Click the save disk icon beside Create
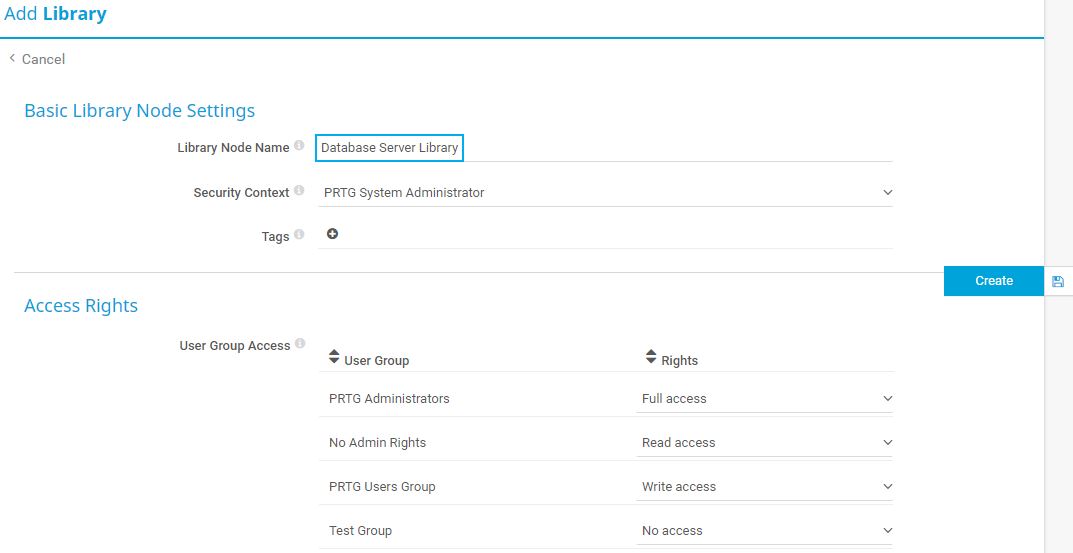This screenshot has height=553, width=1073. pyautogui.click(x=1058, y=281)
